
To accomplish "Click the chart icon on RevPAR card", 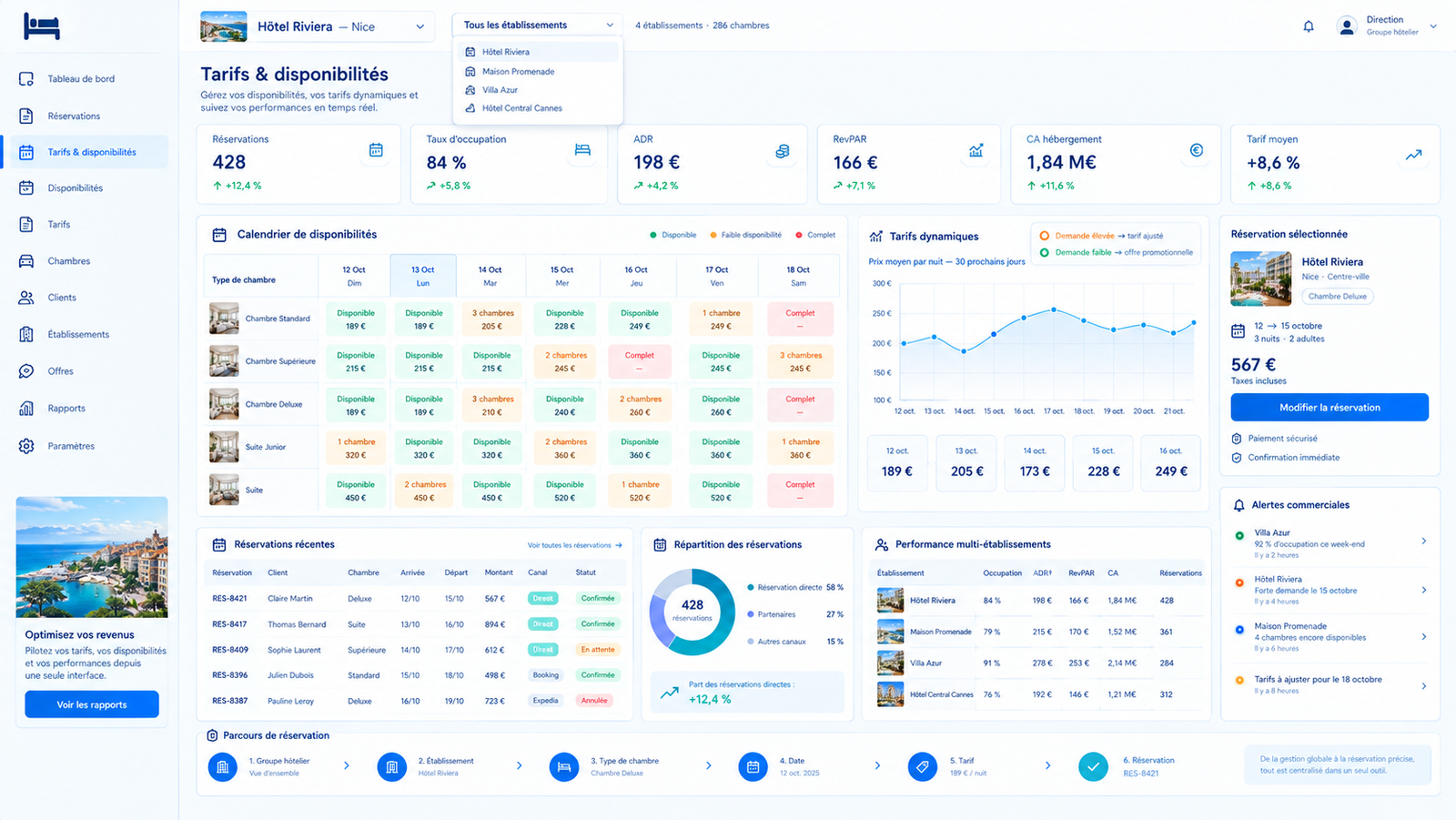I will [976, 150].
